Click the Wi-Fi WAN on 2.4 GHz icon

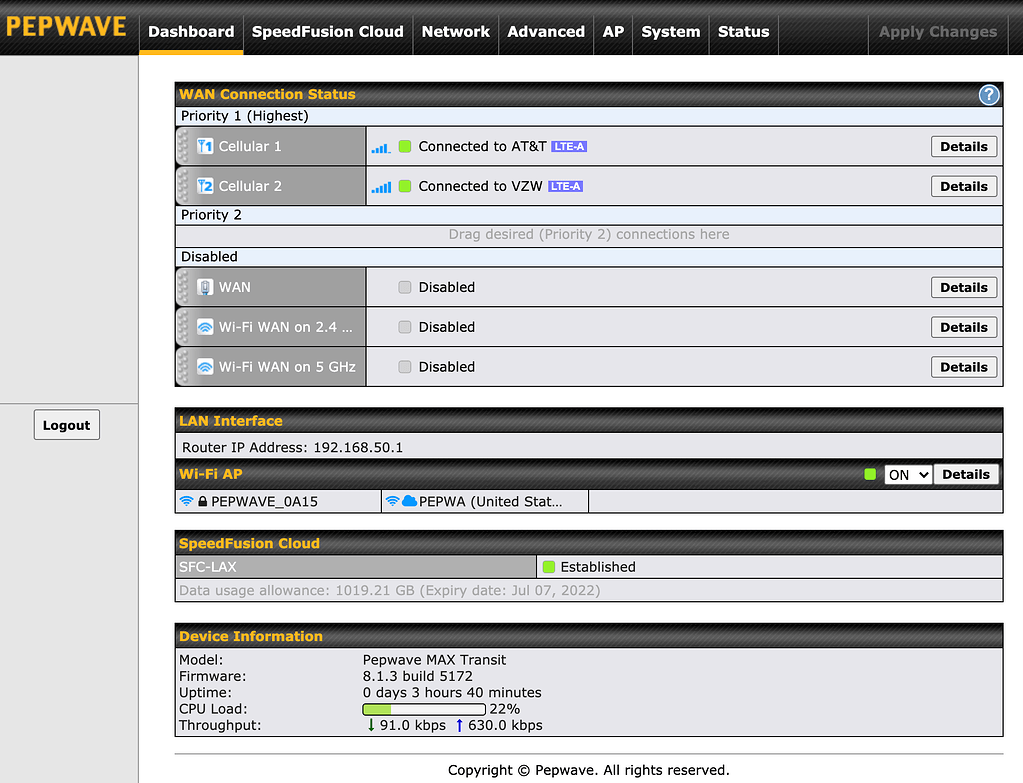coord(205,327)
